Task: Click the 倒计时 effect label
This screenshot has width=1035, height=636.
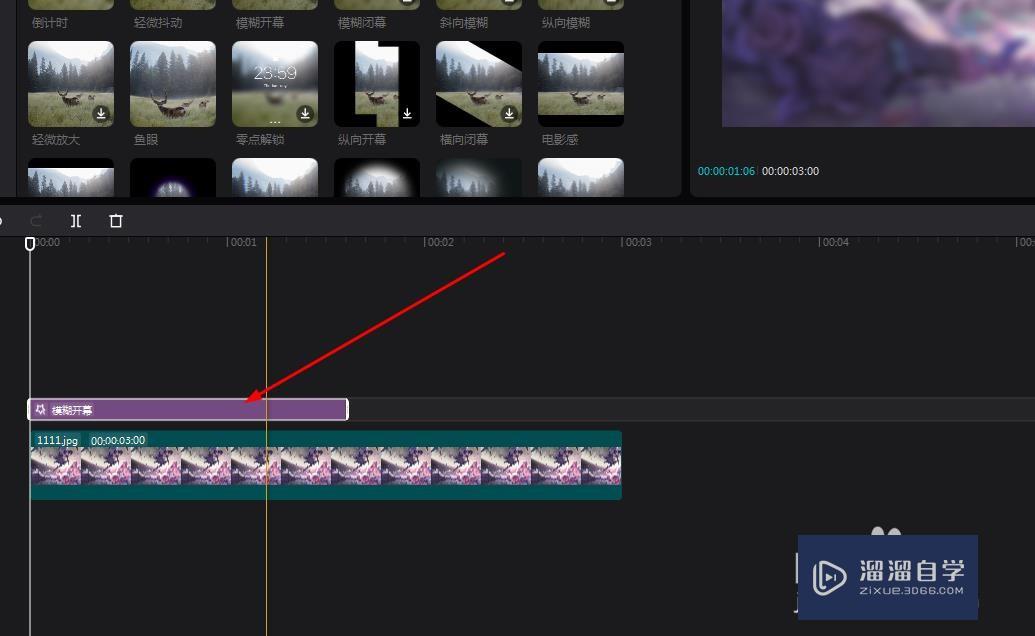Action: point(50,23)
